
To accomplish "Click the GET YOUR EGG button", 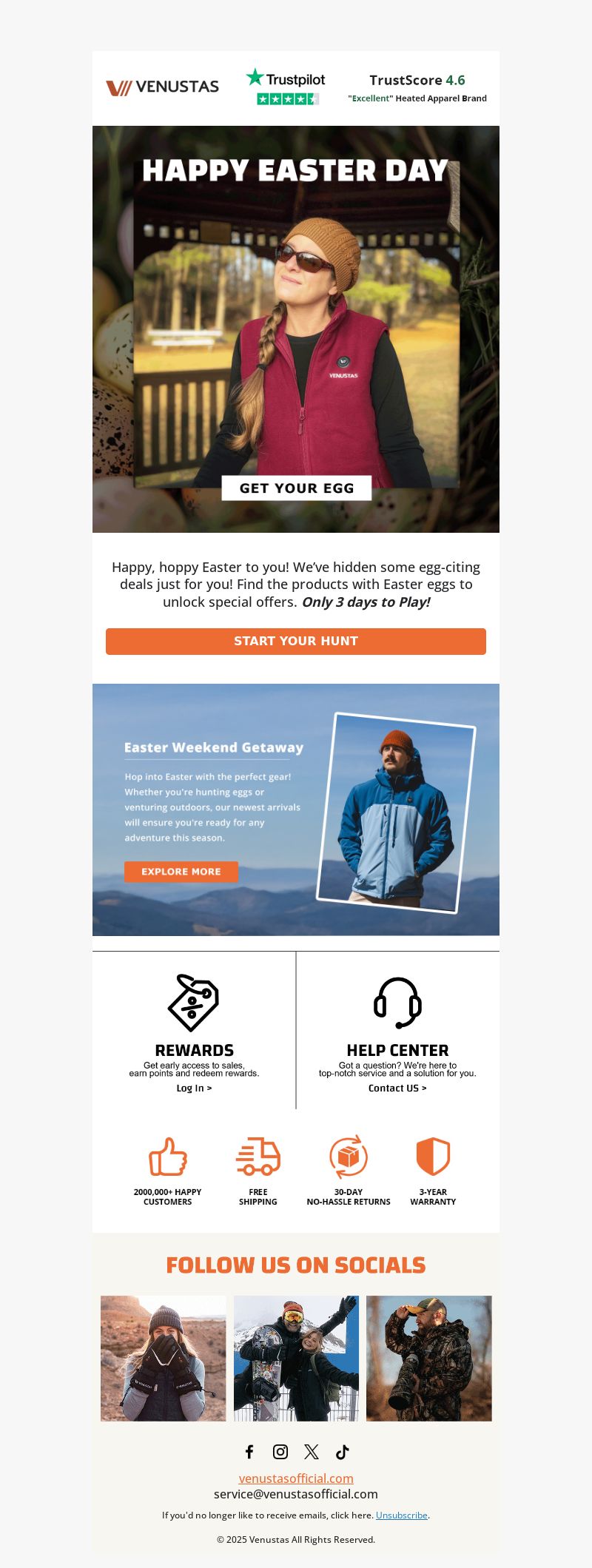I will coord(297,488).
